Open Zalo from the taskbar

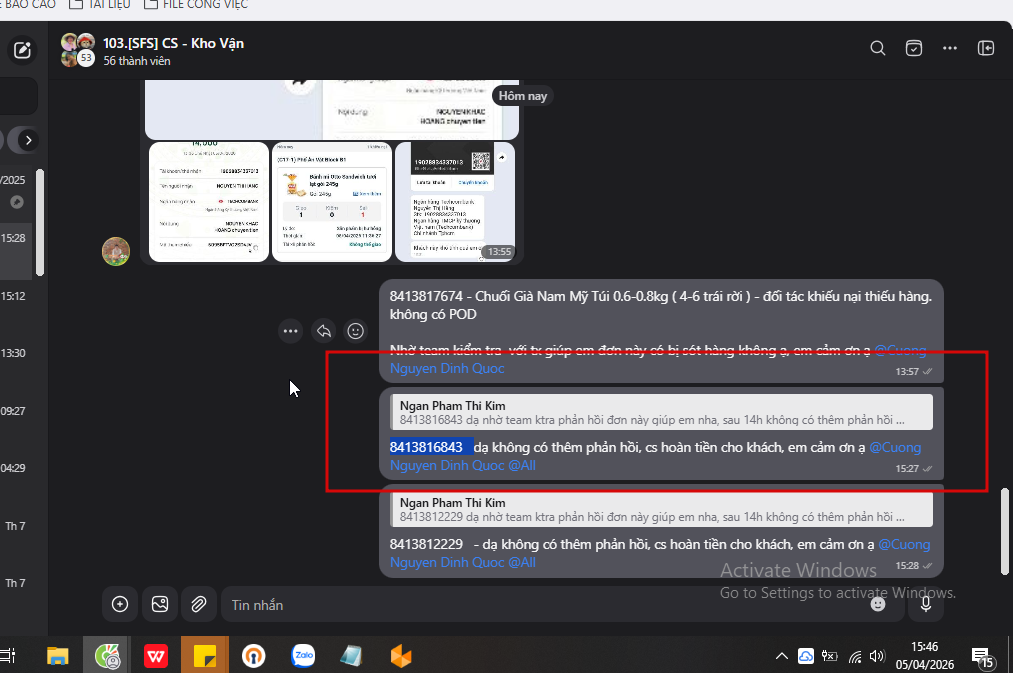303,656
